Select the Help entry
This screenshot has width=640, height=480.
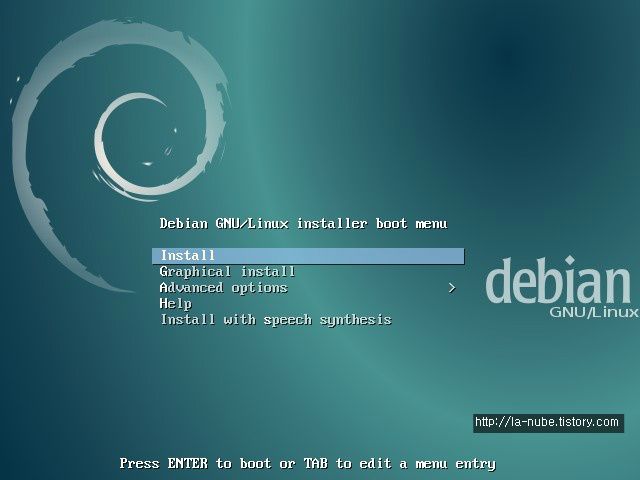click(x=176, y=304)
